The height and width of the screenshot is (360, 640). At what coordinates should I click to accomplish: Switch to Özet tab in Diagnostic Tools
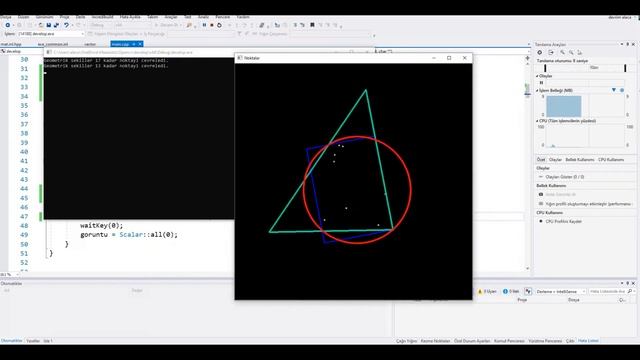tap(541, 160)
